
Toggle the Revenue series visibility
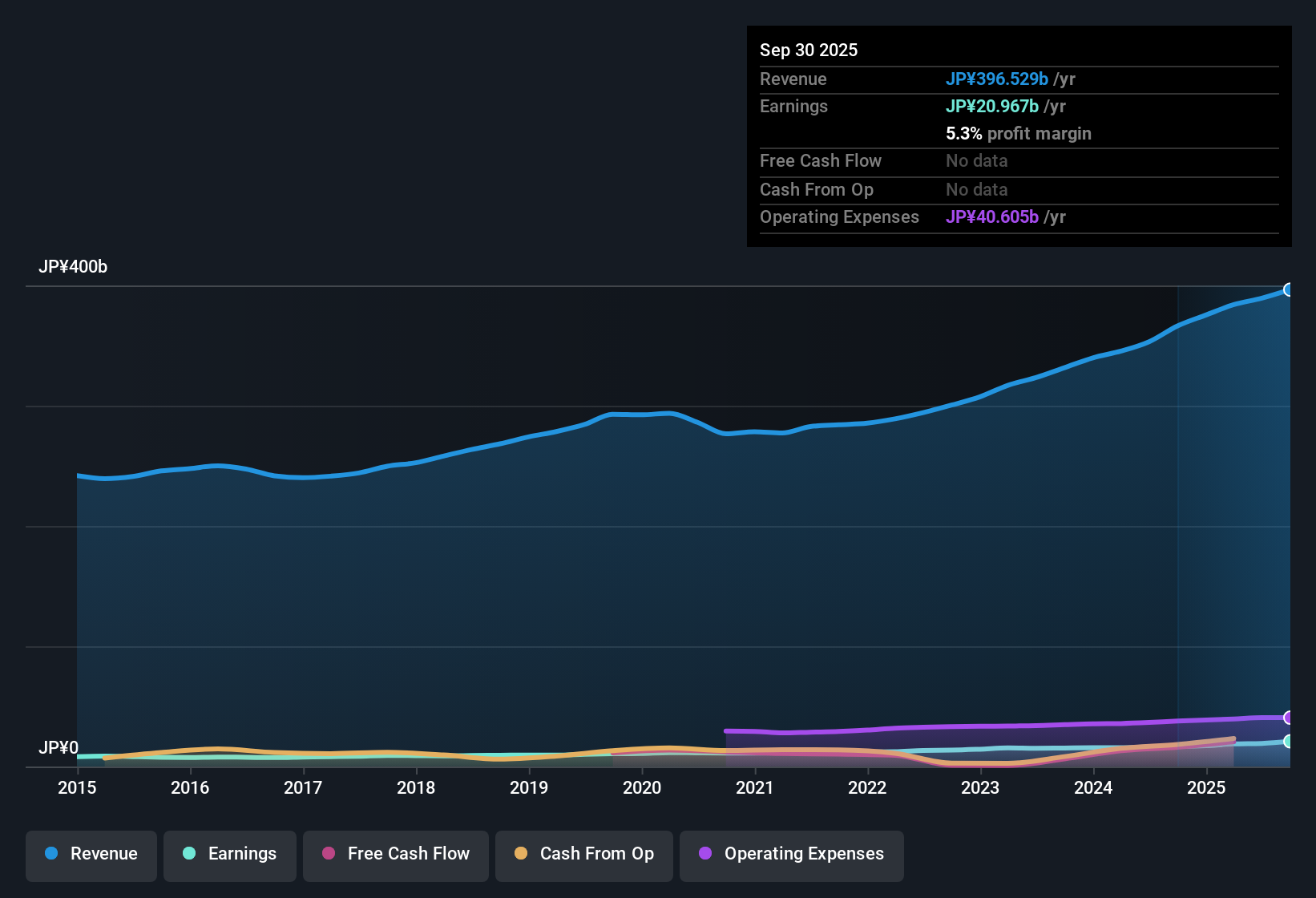pyautogui.click(x=91, y=854)
